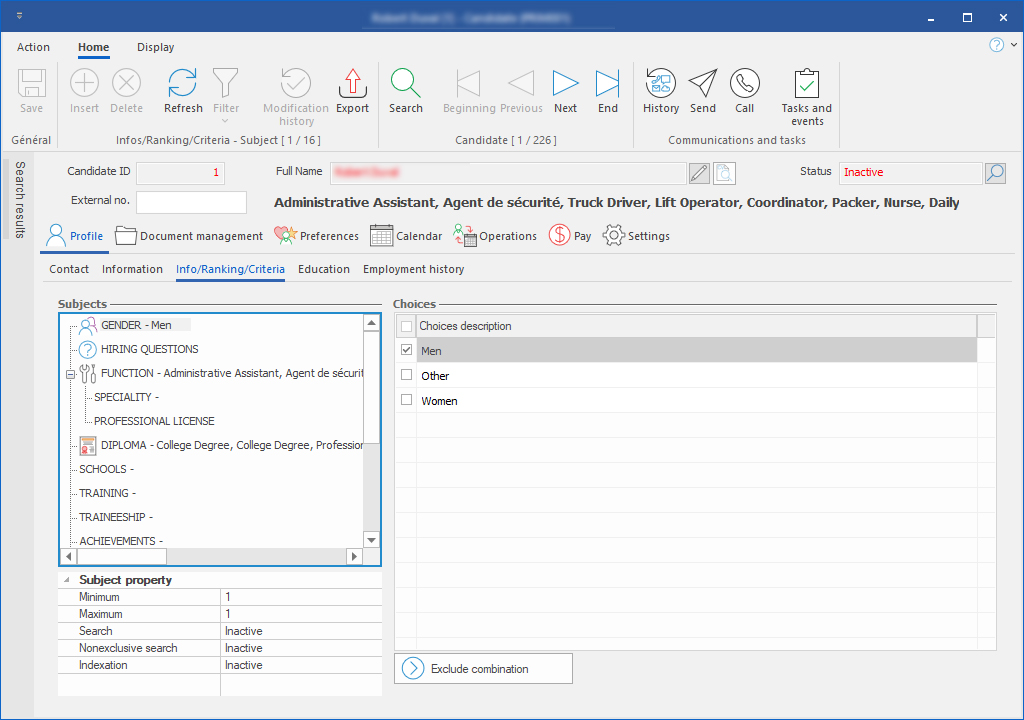Open the Filter dropdown arrow
1024x720 pixels.
[x=226, y=121]
